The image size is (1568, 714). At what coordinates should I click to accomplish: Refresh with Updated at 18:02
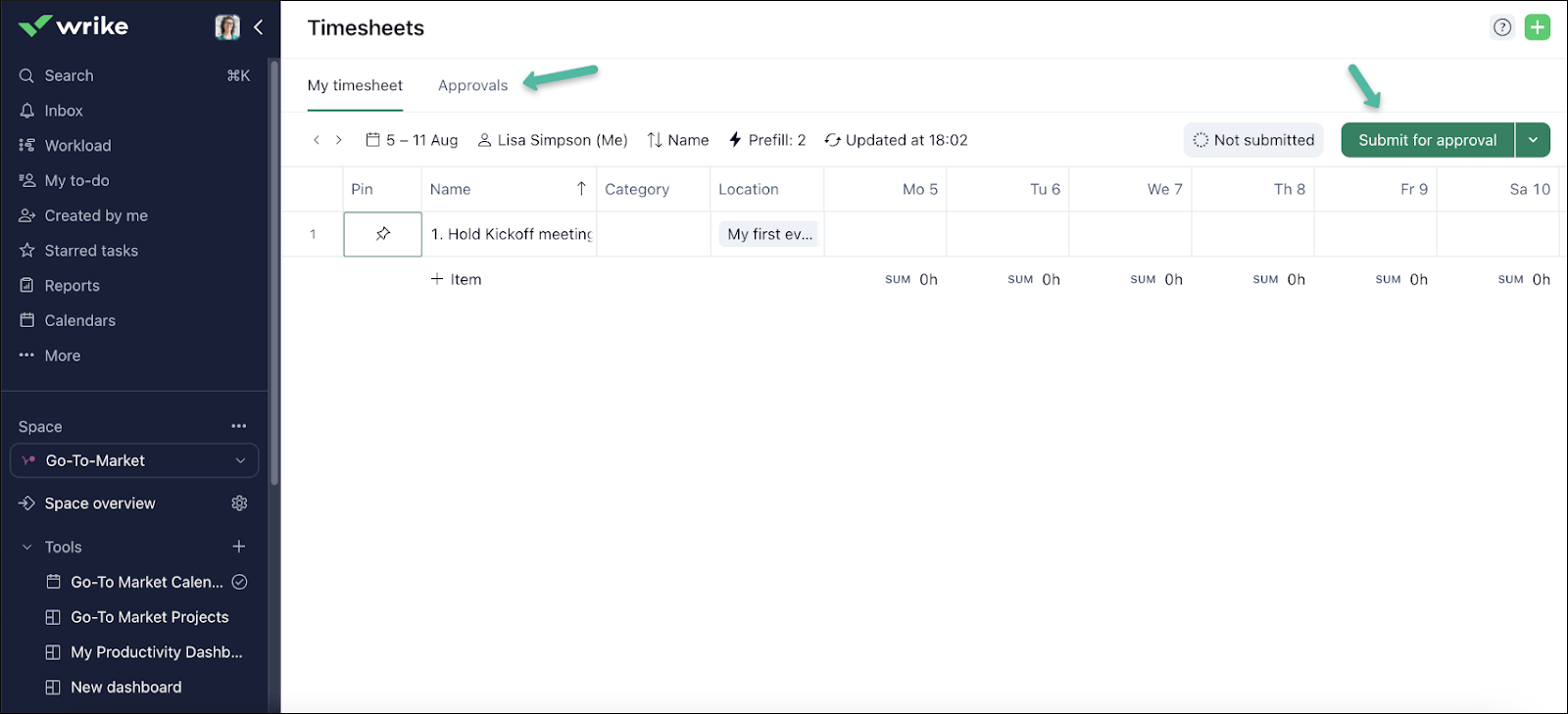896,140
